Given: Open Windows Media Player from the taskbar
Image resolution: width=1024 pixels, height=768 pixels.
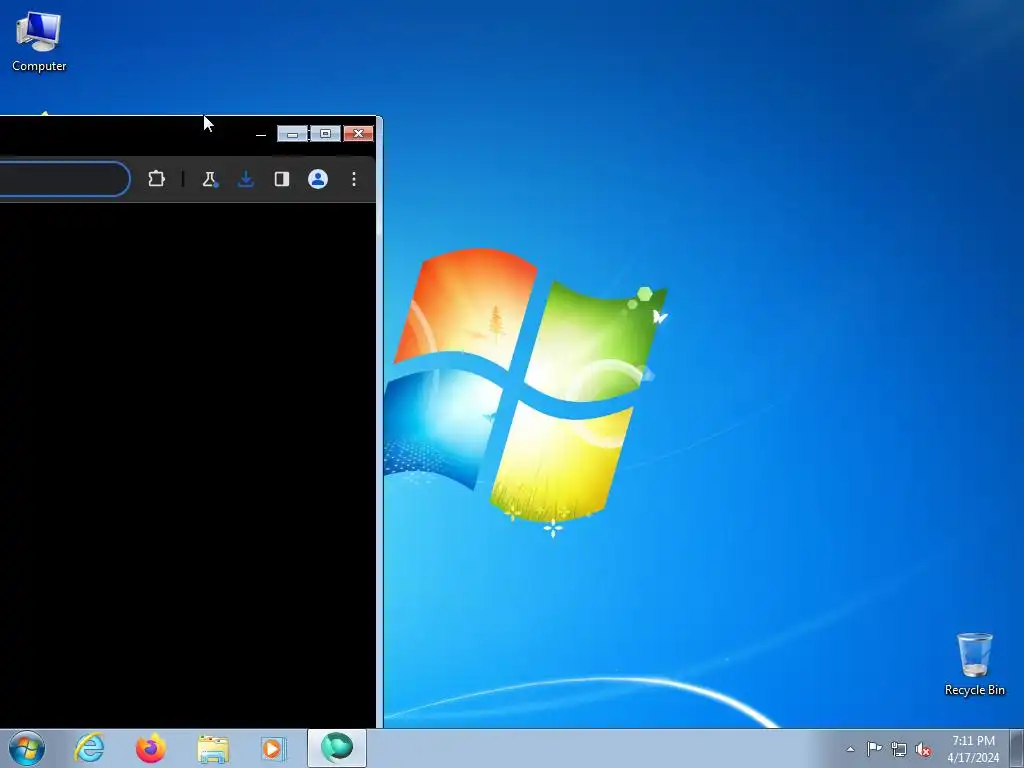Looking at the screenshot, I should tap(273, 748).
